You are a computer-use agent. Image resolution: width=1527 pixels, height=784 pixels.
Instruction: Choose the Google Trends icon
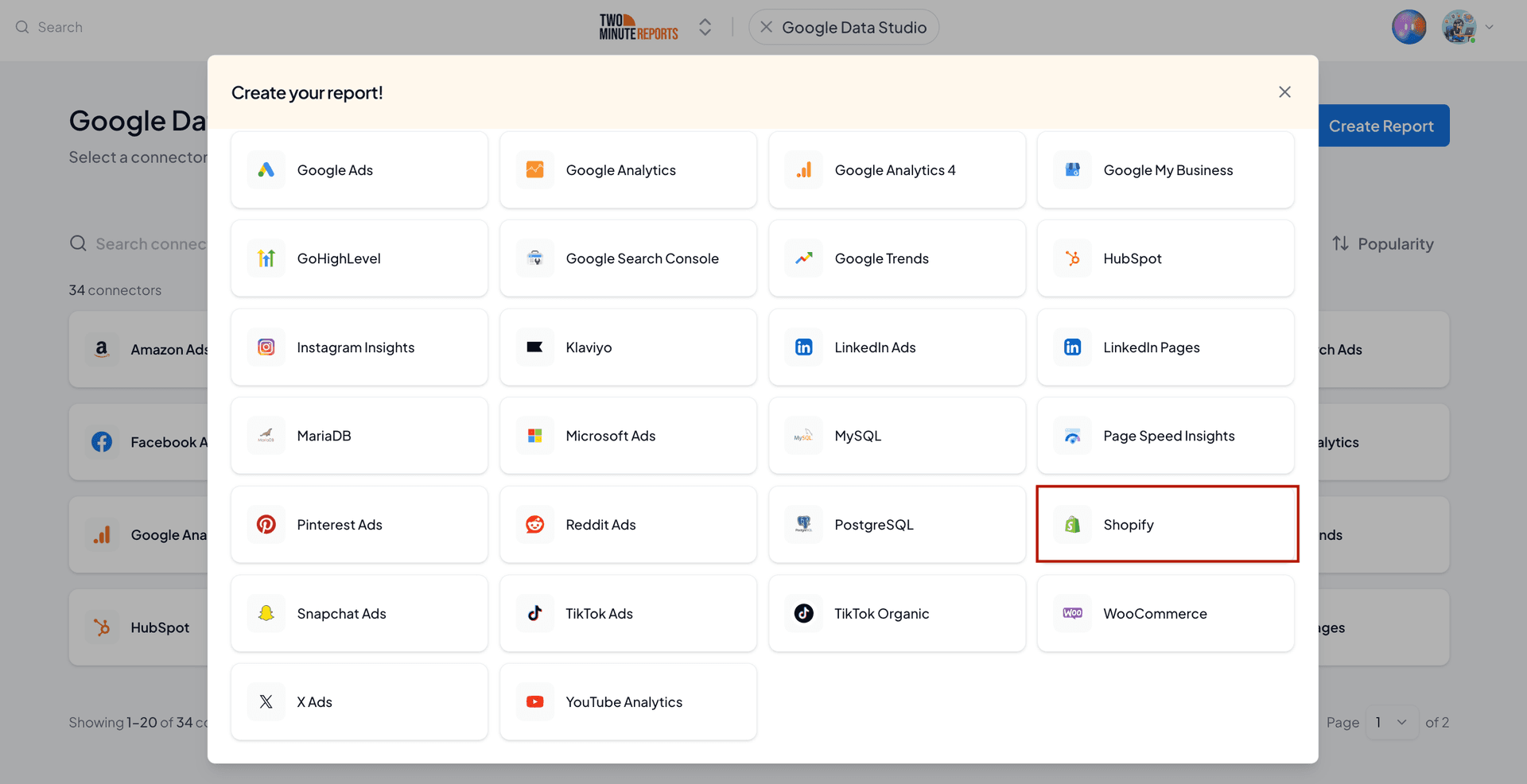[804, 258]
